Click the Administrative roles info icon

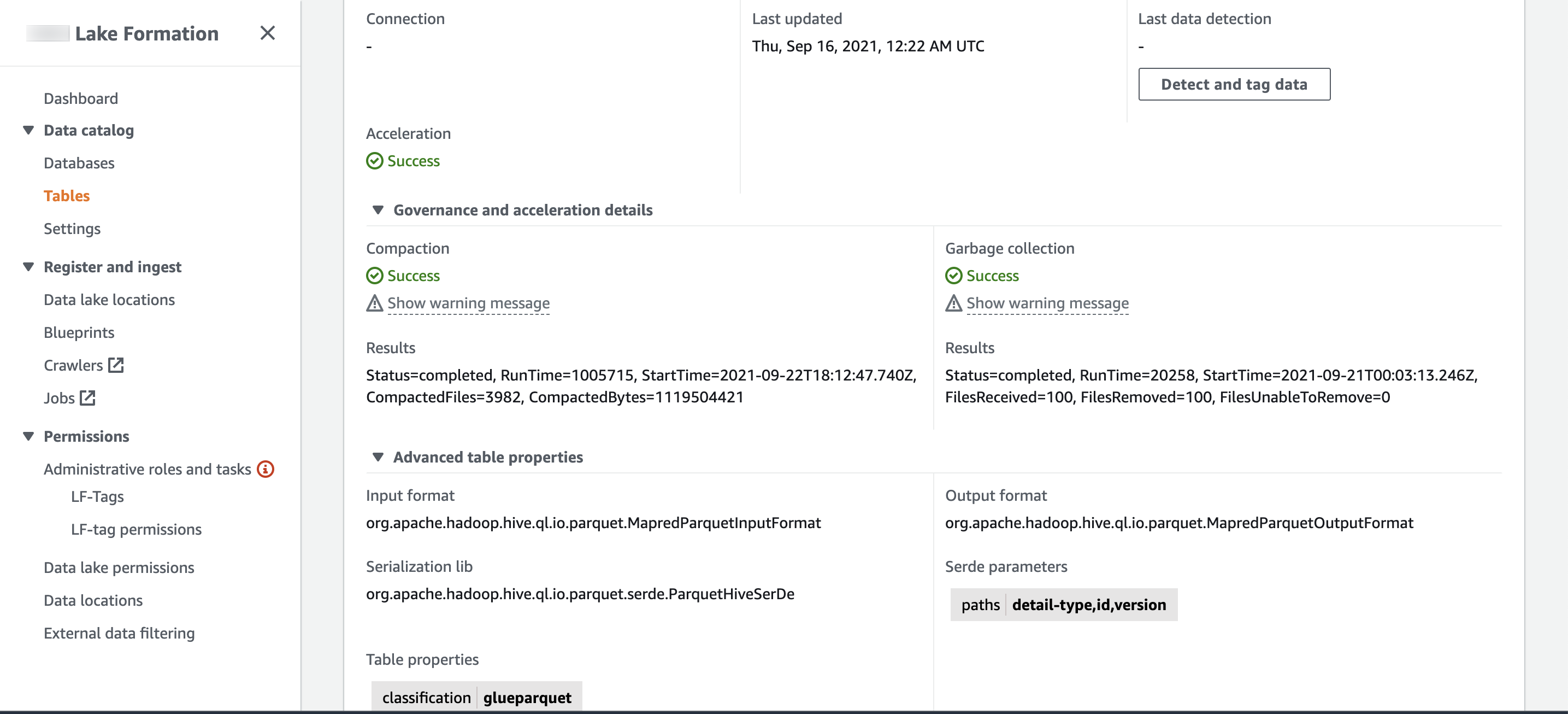pos(266,469)
